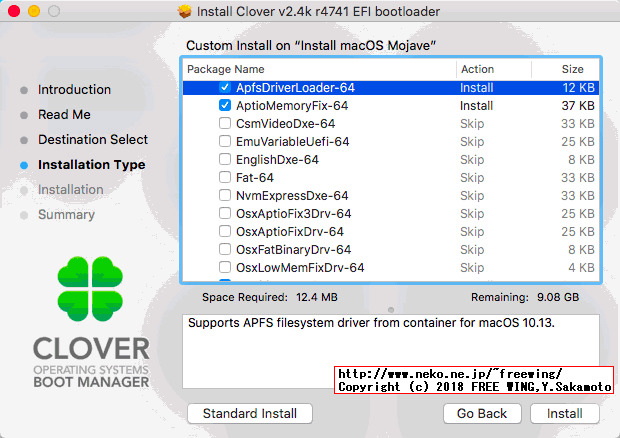This screenshot has height=438, width=620.
Task: Tick the EmuVariableUefi-64 checkbox
Action: [225, 142]
